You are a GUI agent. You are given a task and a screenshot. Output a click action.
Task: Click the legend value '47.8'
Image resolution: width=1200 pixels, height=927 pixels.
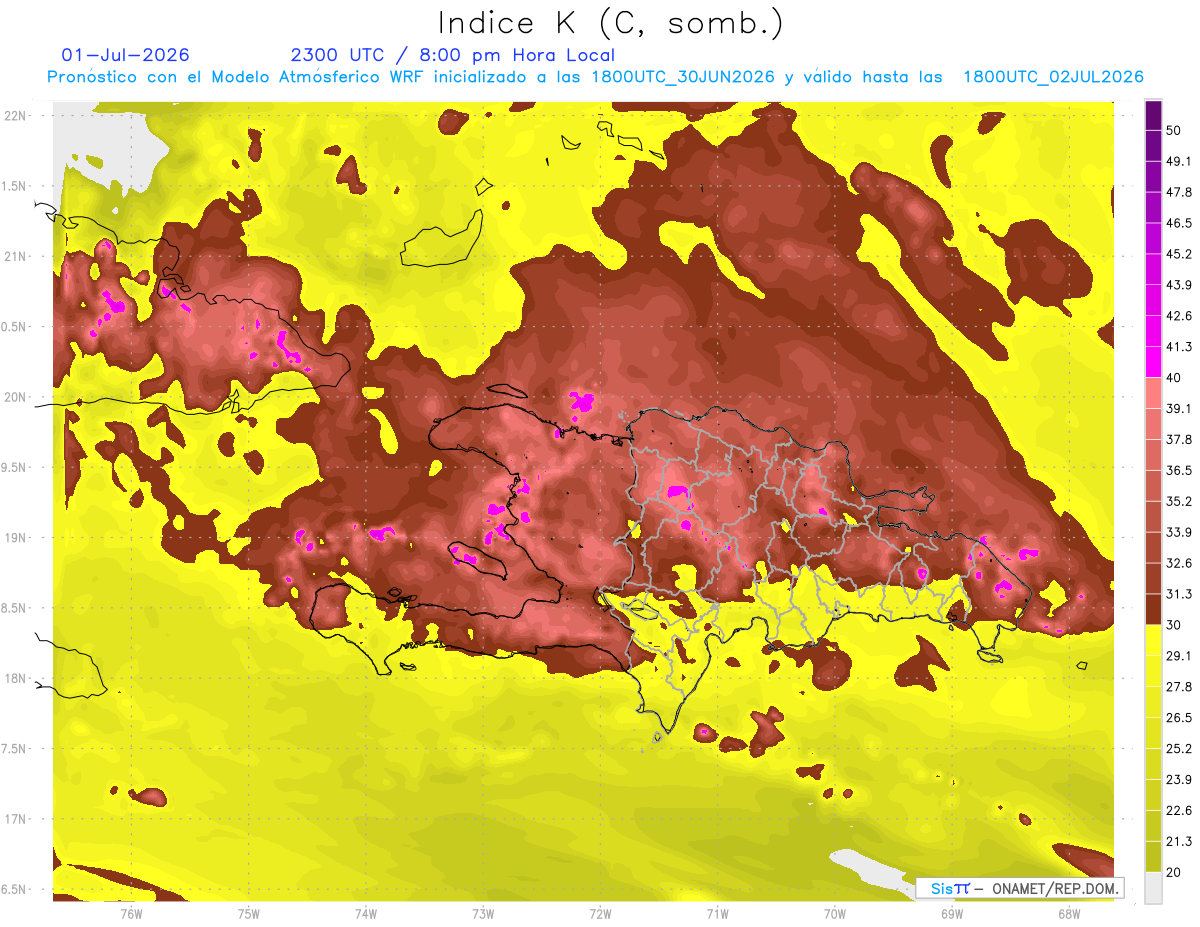(1177, 192)
